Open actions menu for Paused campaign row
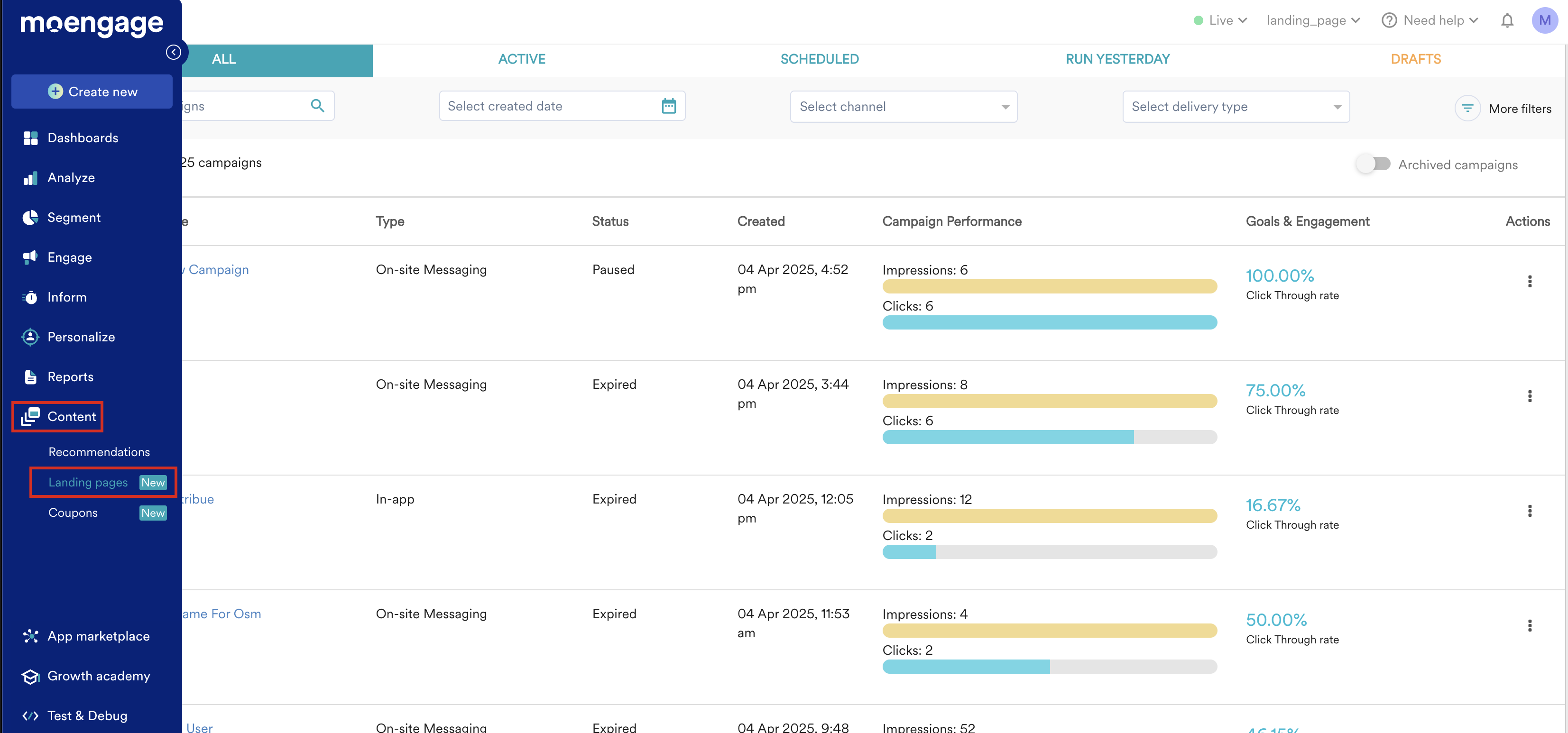Viewport: 1568px width, 733px height. point(1529,282)
